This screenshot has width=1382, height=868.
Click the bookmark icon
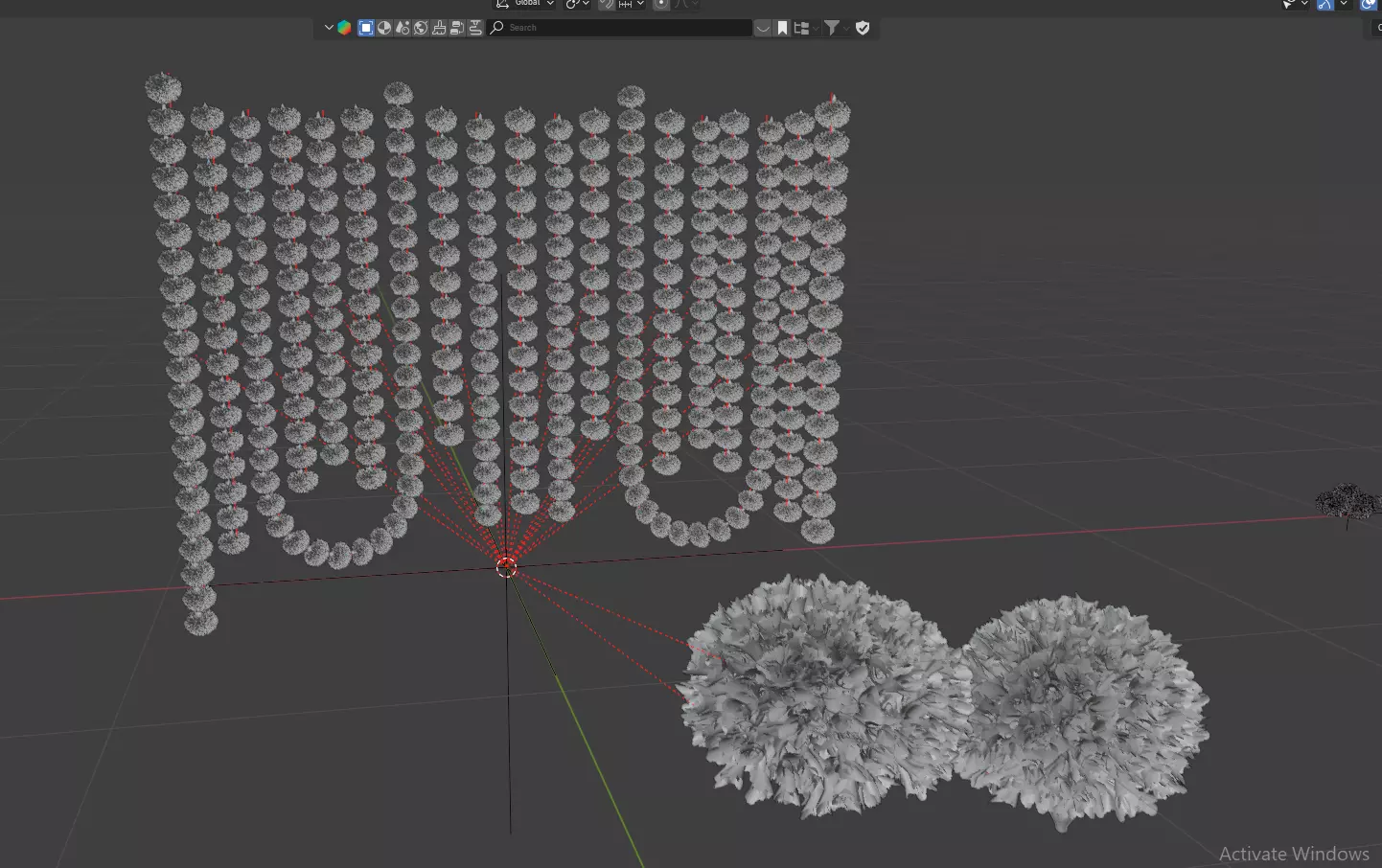782,28
